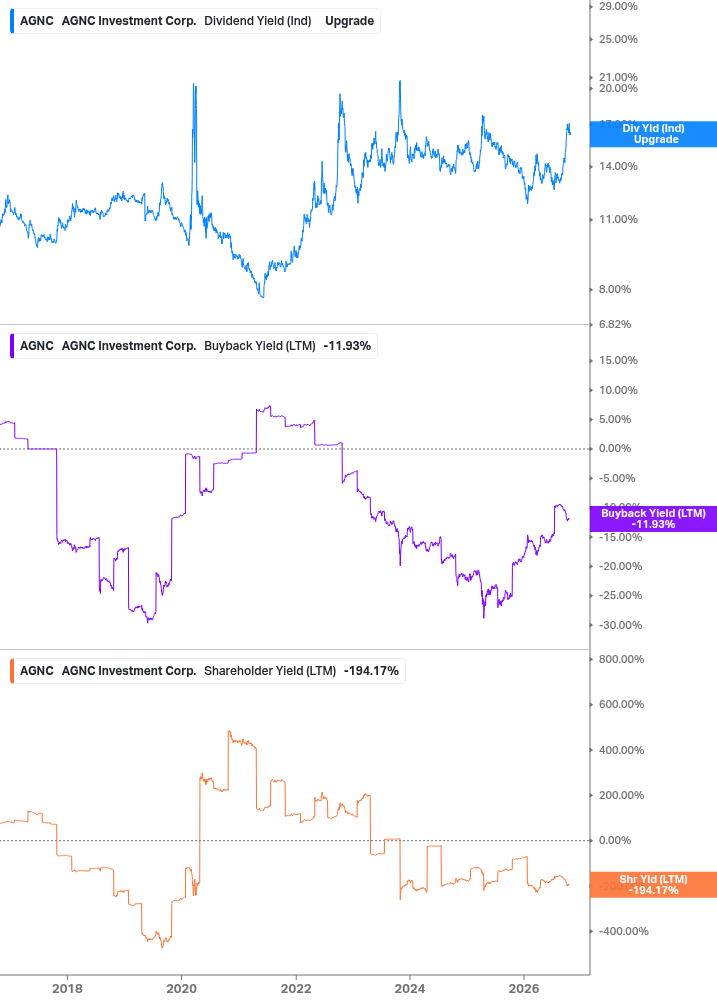
Task: Click AGNC ticker in the Dividend Yield legend
Action: 37,21
